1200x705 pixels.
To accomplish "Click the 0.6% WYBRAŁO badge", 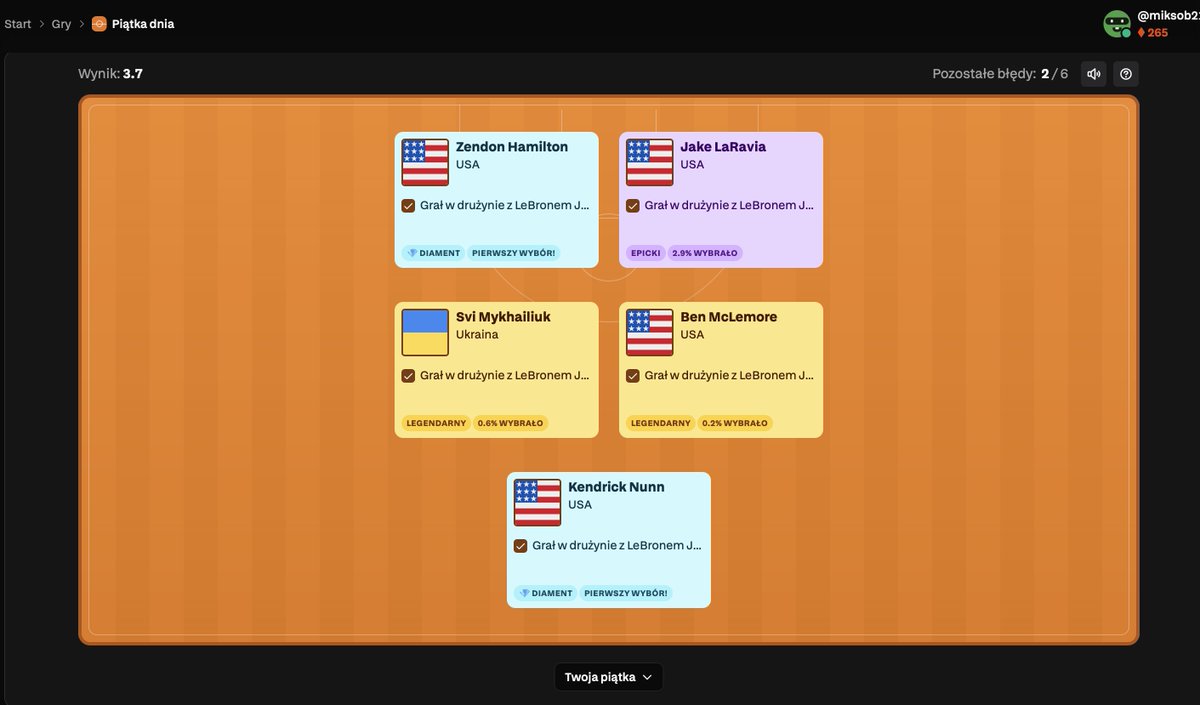I will (511, 423).
